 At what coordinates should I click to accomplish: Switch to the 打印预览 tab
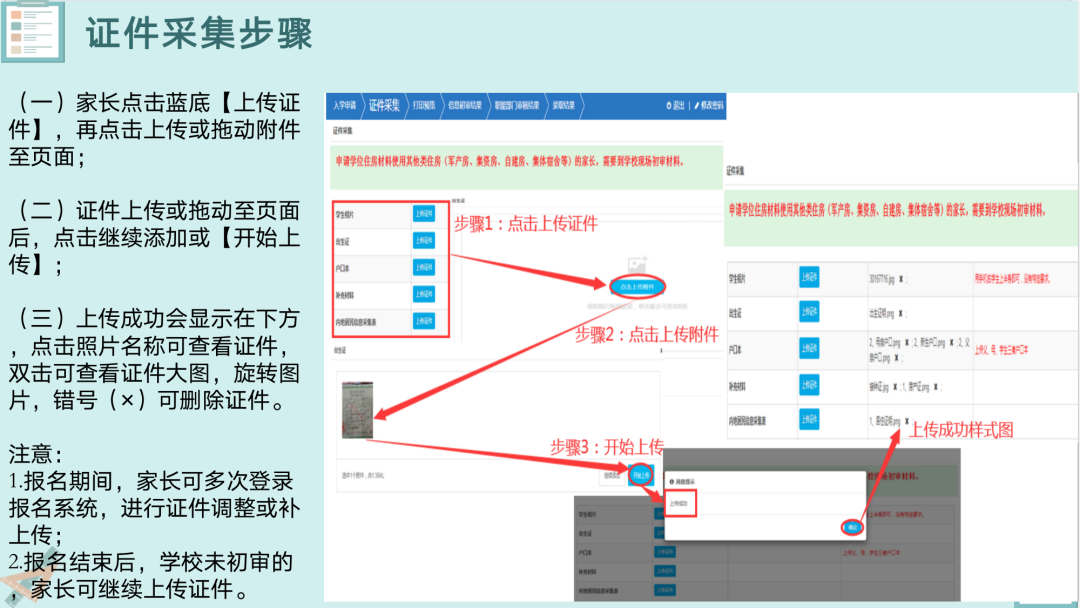tap(424, 105)
